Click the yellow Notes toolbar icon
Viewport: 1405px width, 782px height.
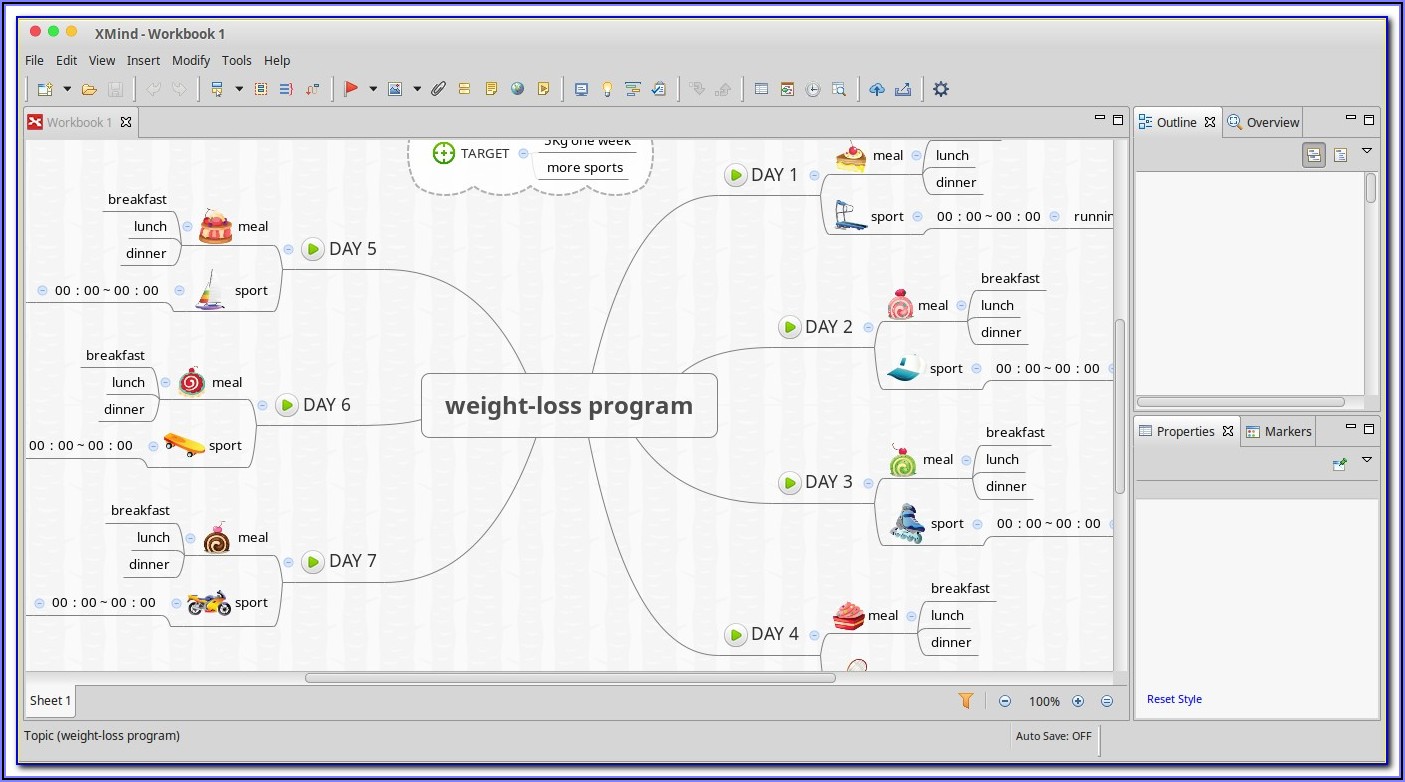(x=491, y=89)
